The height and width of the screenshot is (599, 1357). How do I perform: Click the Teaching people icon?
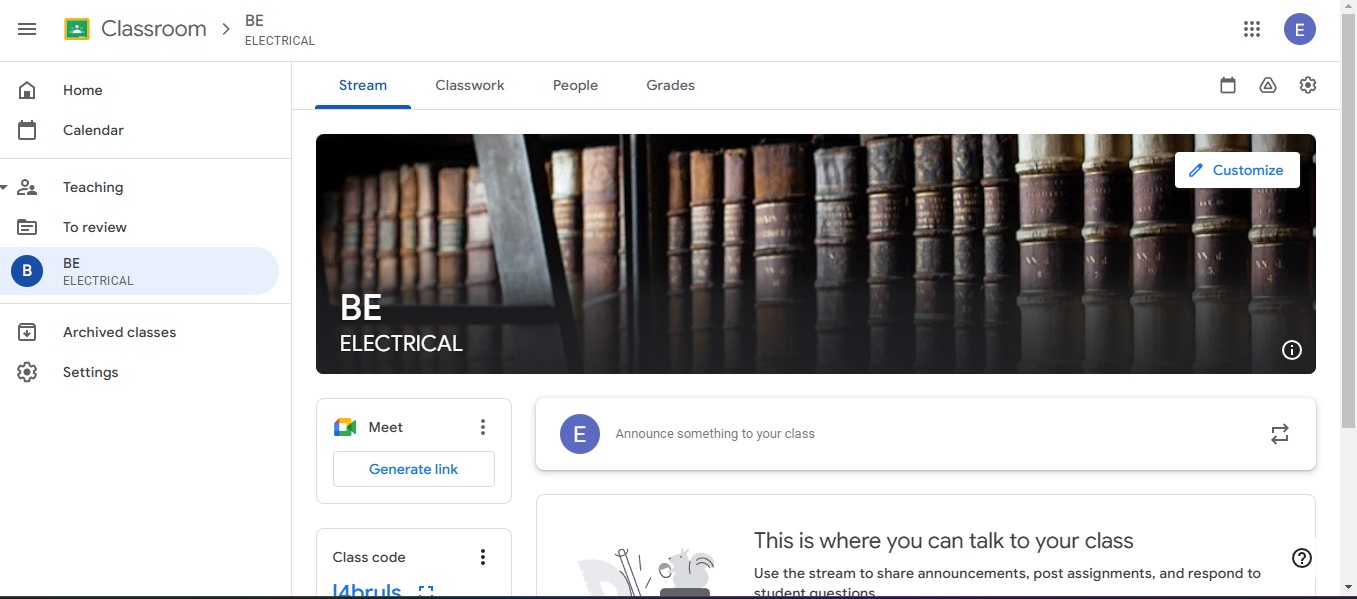point(27,187)
